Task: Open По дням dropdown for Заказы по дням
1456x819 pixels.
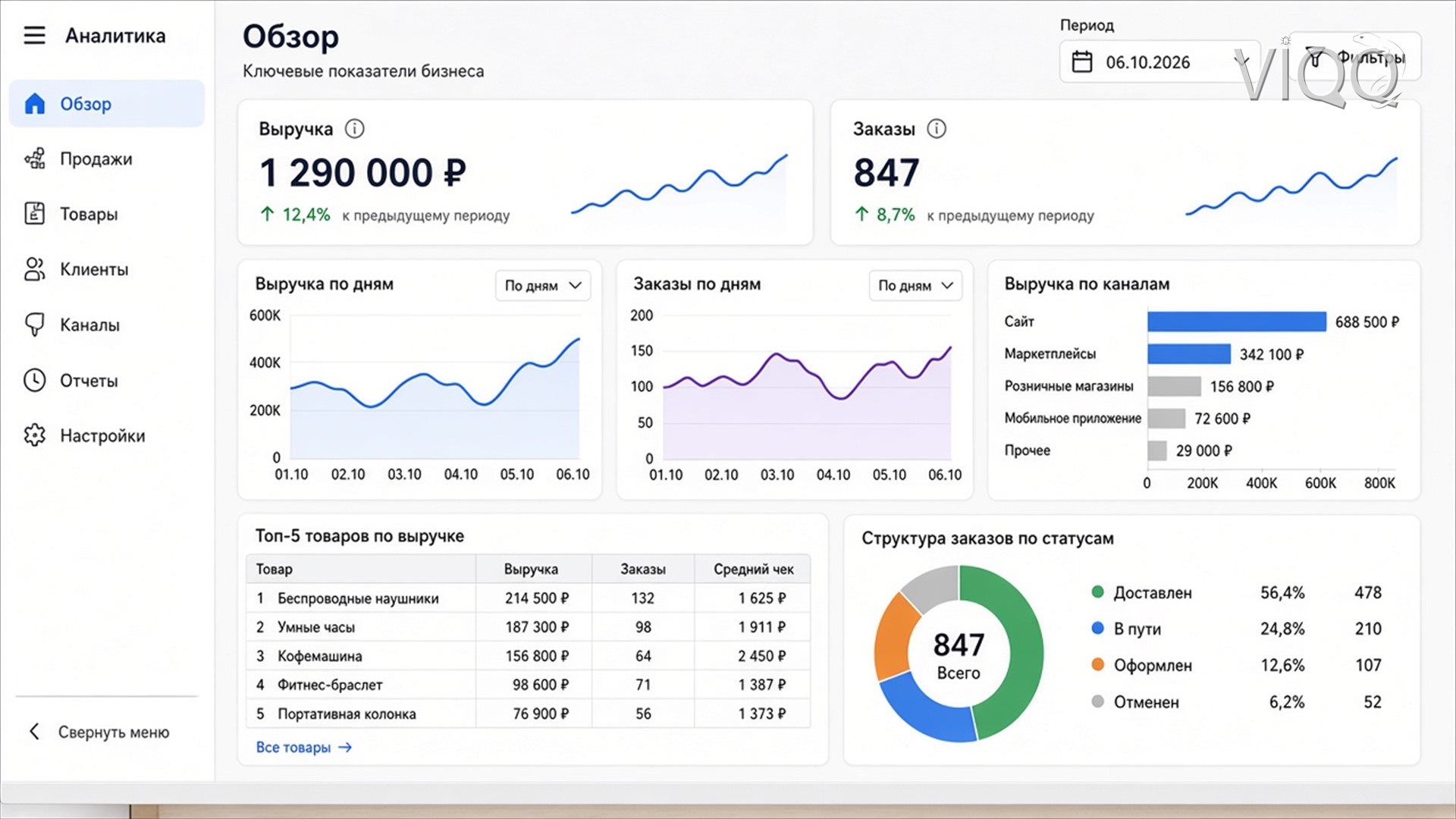Action: point(915,285)
